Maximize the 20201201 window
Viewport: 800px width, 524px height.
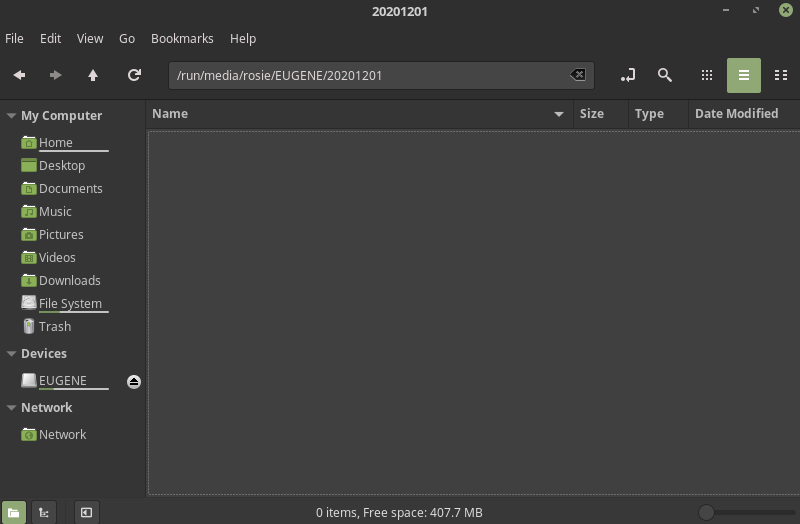[x=756, y=10]
